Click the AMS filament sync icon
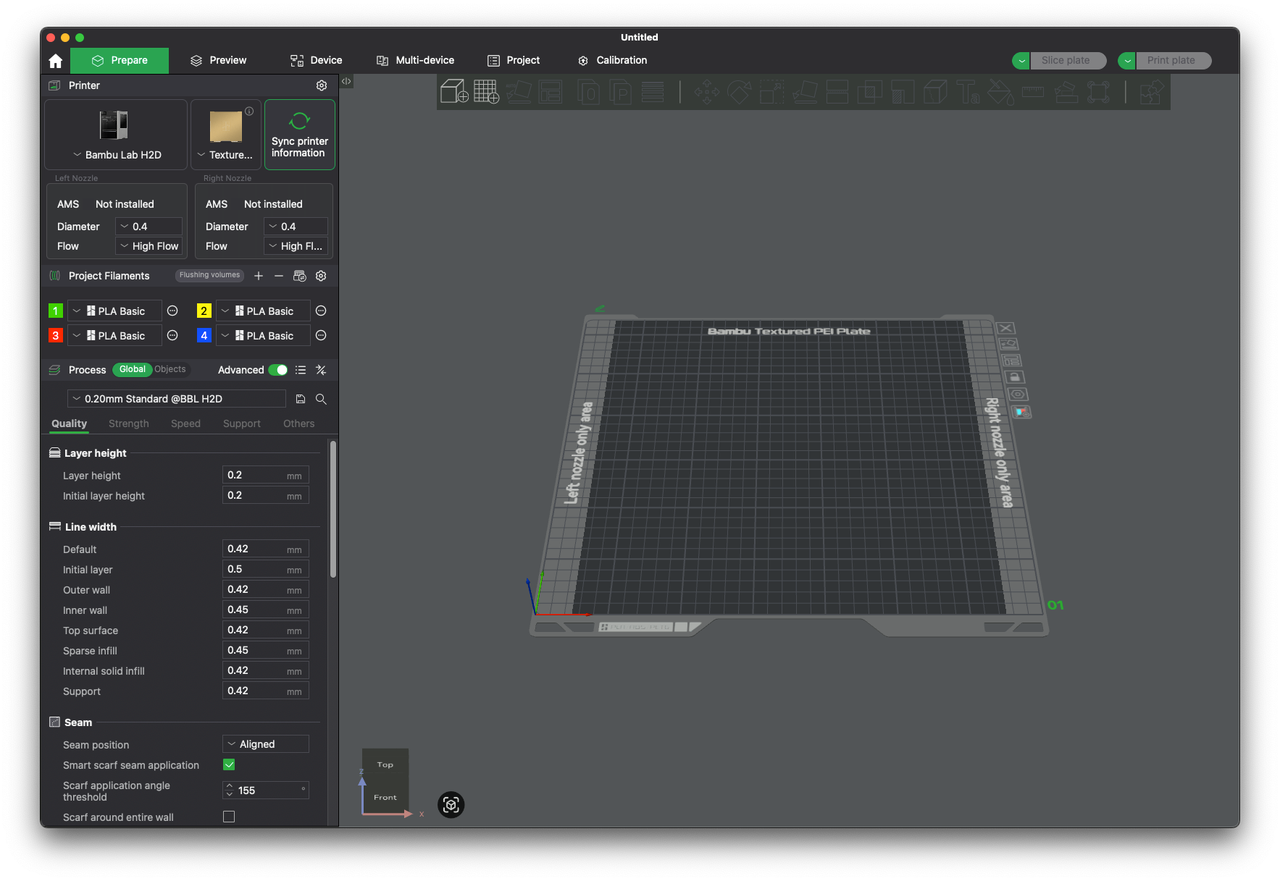1280x881 pixels. [x=300, y=276]
